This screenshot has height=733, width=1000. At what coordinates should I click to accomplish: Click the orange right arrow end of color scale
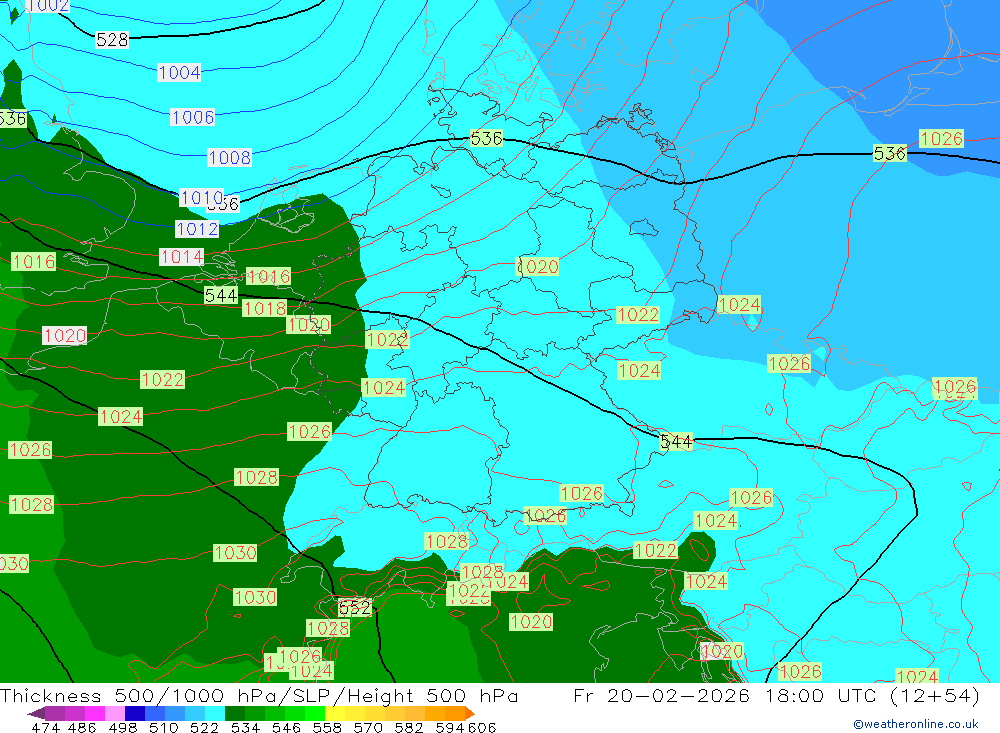[470, 713]
